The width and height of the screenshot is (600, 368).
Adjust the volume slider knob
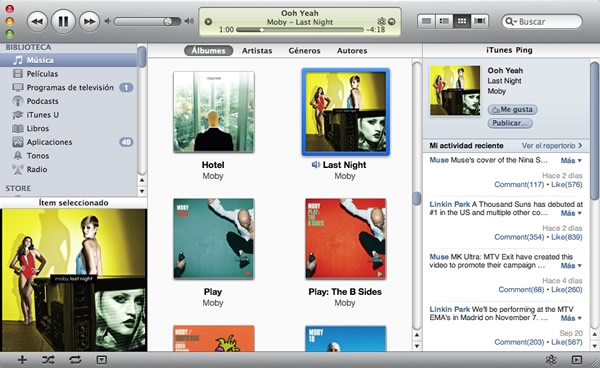point(168,21)
